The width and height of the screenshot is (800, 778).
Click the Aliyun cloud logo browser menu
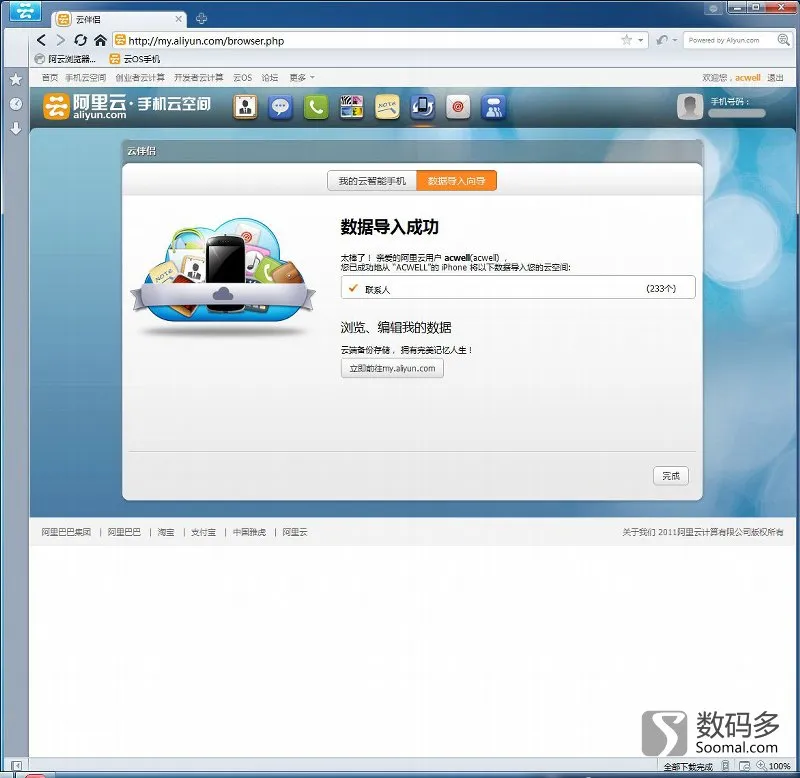[x=24, y=10]
